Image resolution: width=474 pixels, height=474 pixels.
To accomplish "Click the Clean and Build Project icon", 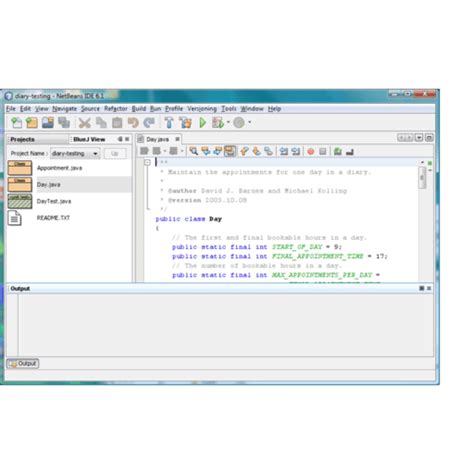I will [186, 123].
